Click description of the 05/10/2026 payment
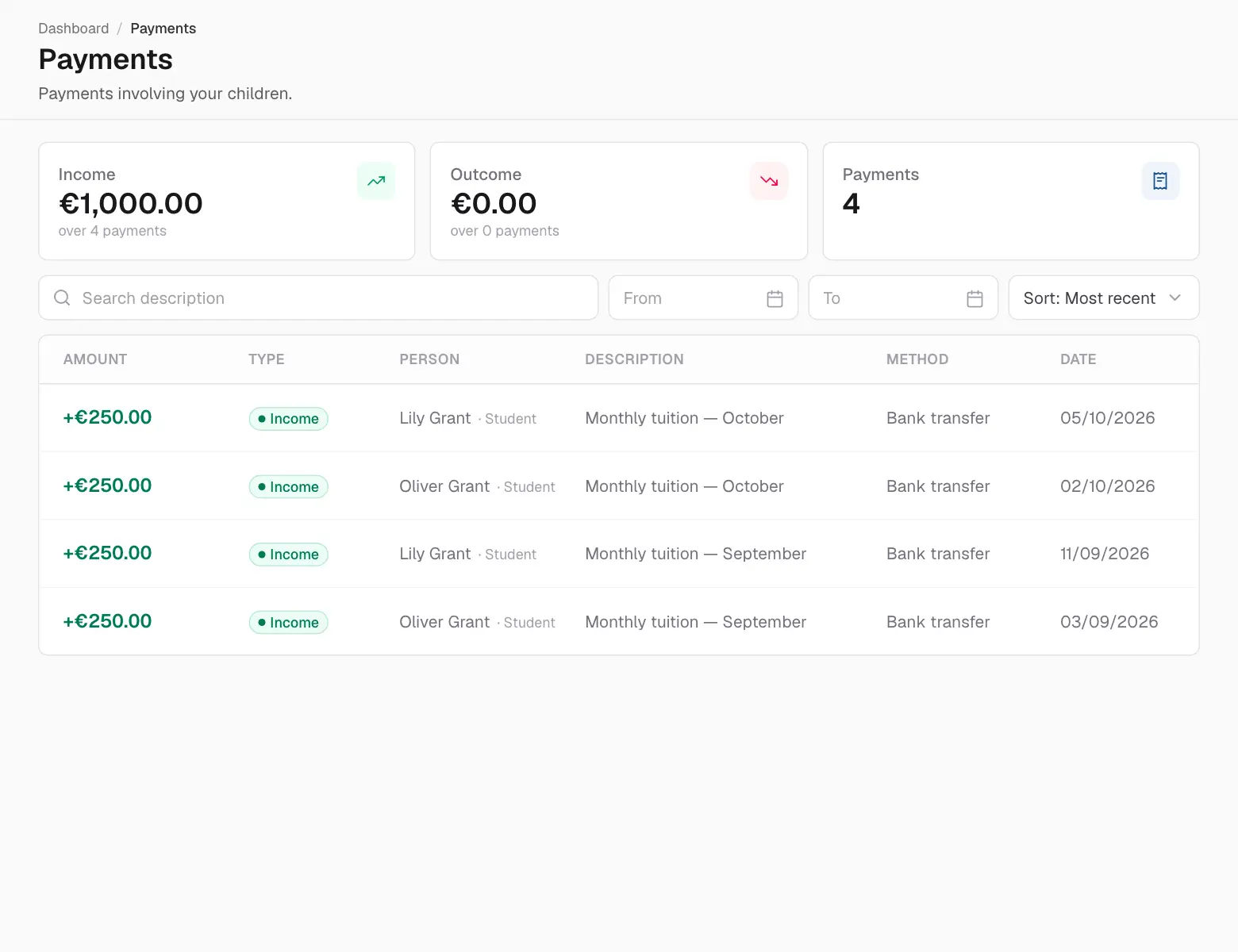Viewport: 1238px width, 952px height. (684, 418)
